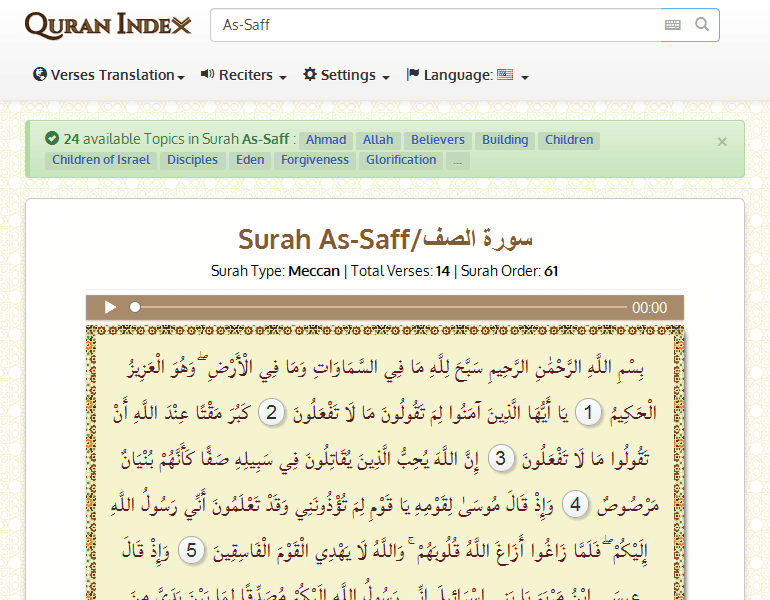The image size is (770, 600).
Task: Click verse number 3 marker
Action: 504,459
